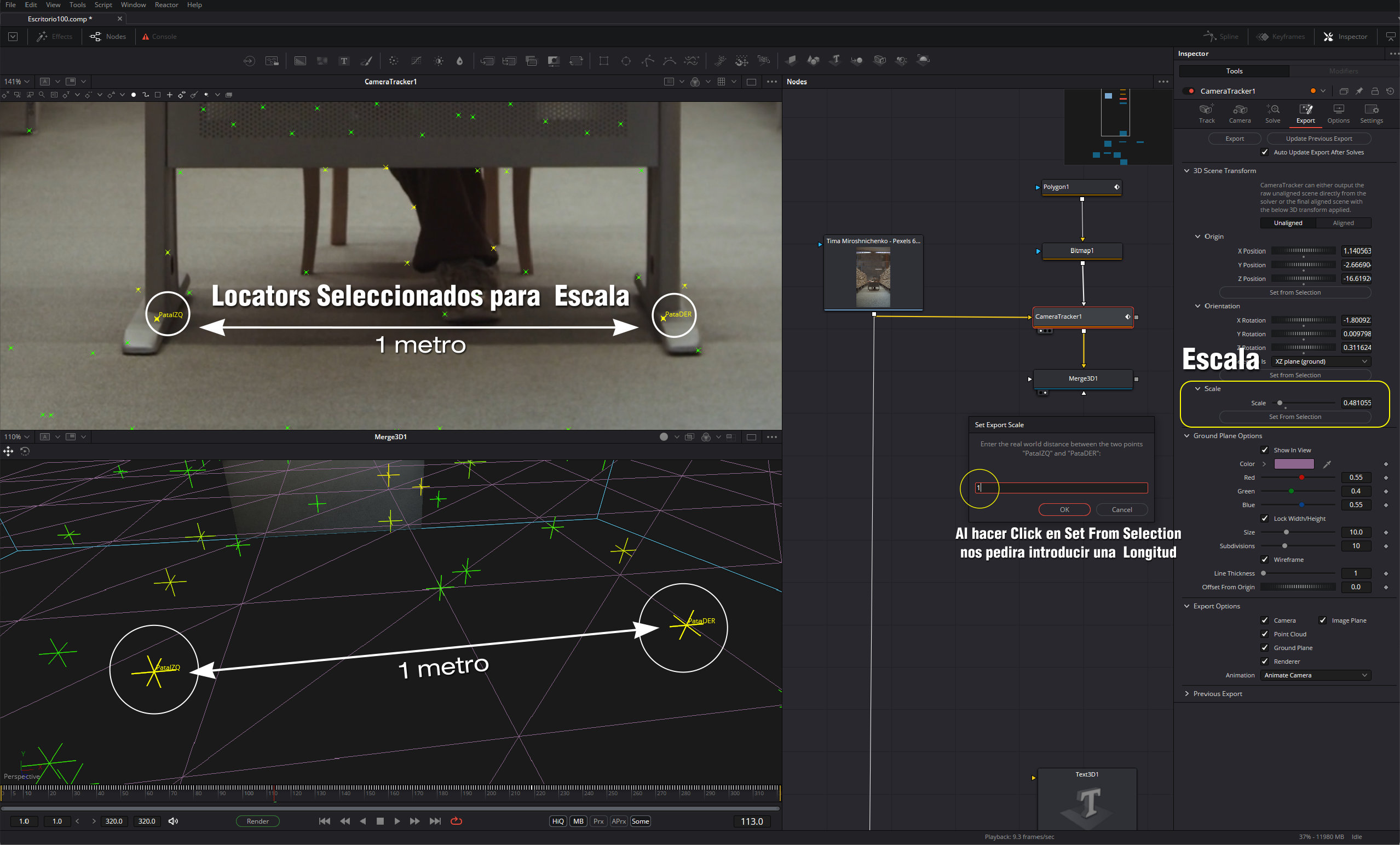Uncheck Image Plane export option
Image resolution: width=1400 pixels, height=845 pixels.
tap(1322, 620)
